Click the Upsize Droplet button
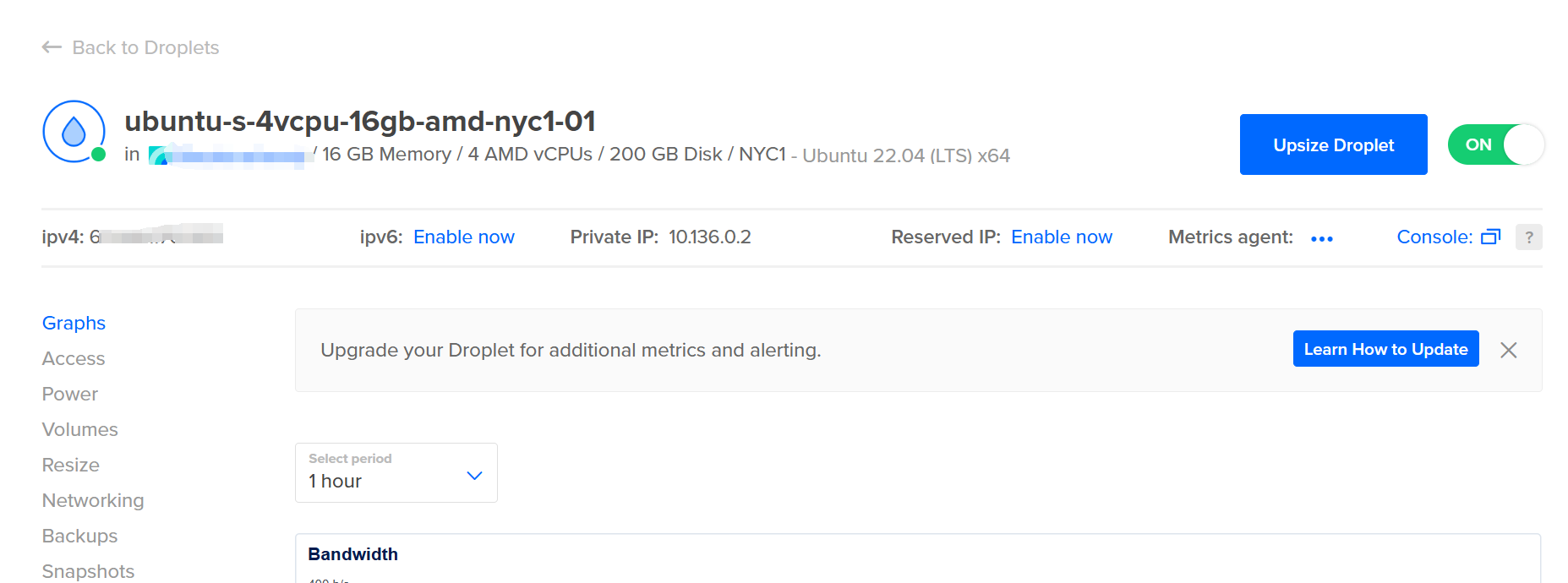1568x583 pixels. click(1333, 144)
